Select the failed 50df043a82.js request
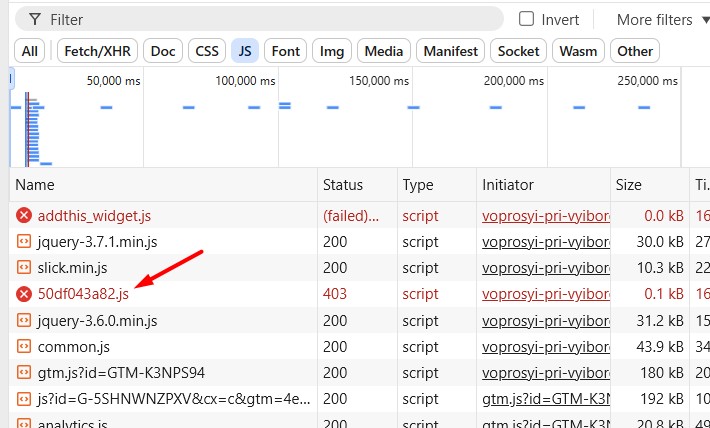Screen dimensions: 710x428 click(83, 294)
